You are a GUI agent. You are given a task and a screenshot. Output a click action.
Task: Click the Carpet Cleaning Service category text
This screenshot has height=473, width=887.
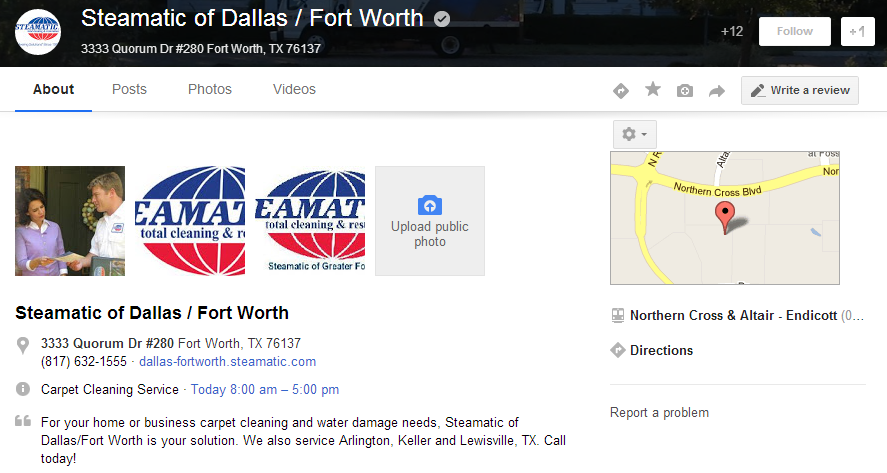click(x=110, y=389)
